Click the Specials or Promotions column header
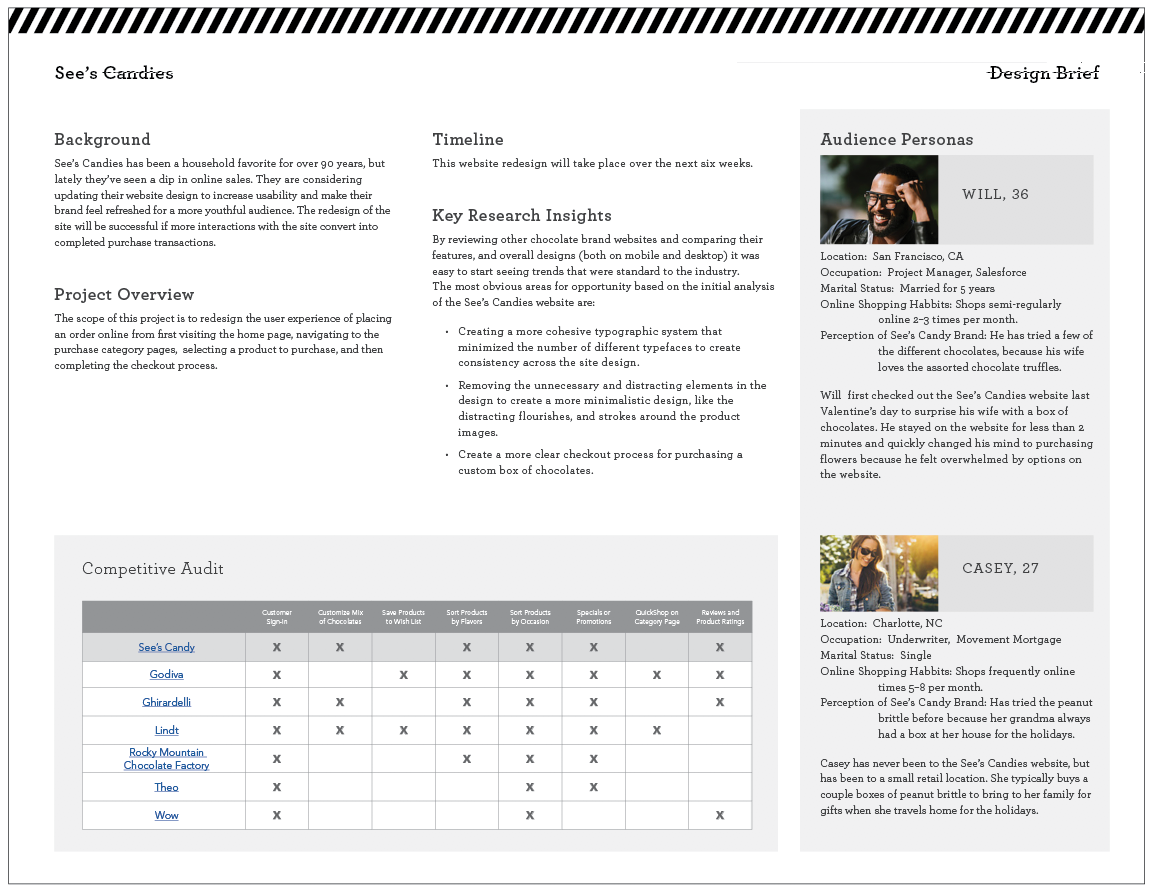The width and height of the screenshot is (1152, 892). [x=594, y=617]
